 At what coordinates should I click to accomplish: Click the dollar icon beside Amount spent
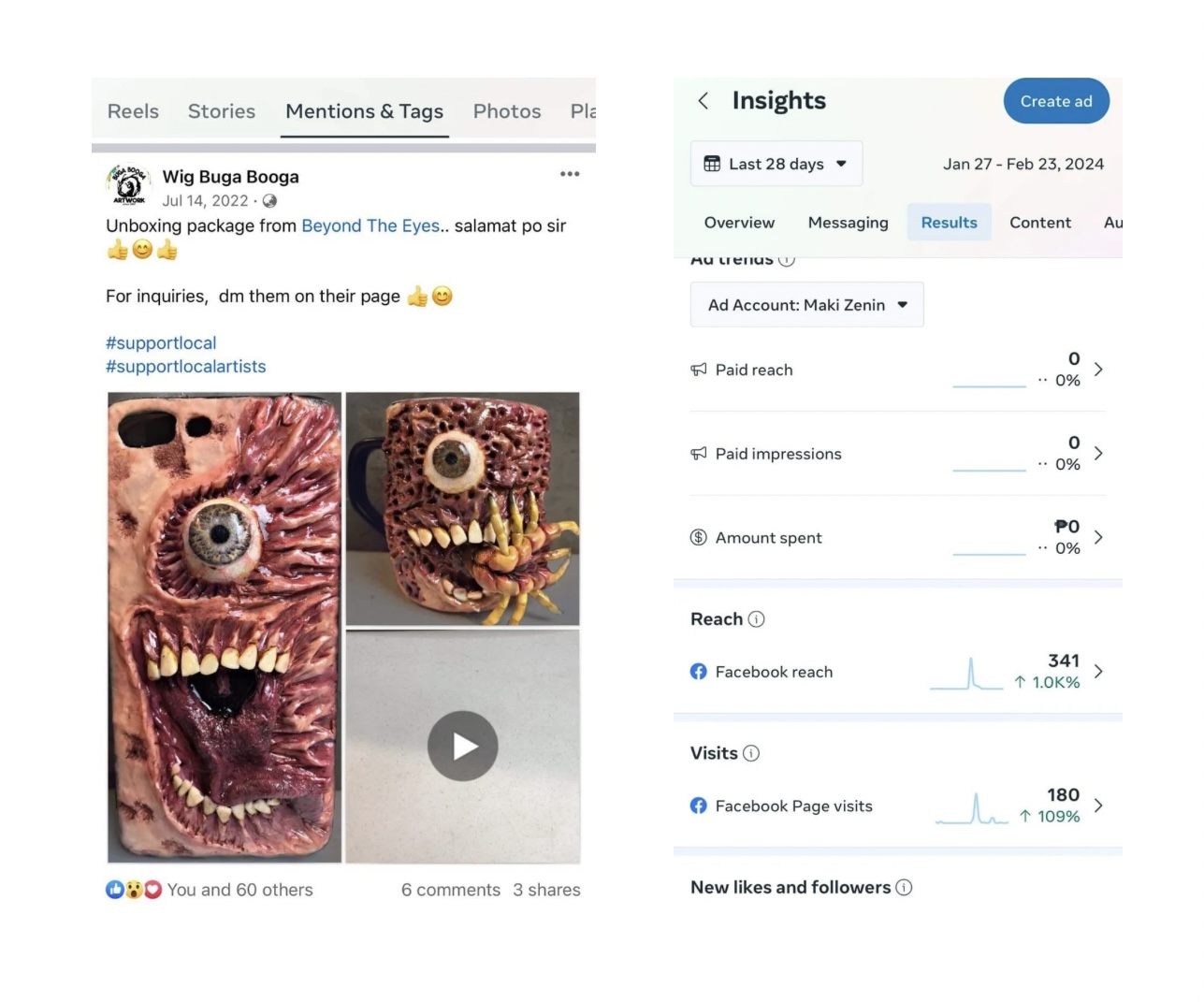point(699,537)
